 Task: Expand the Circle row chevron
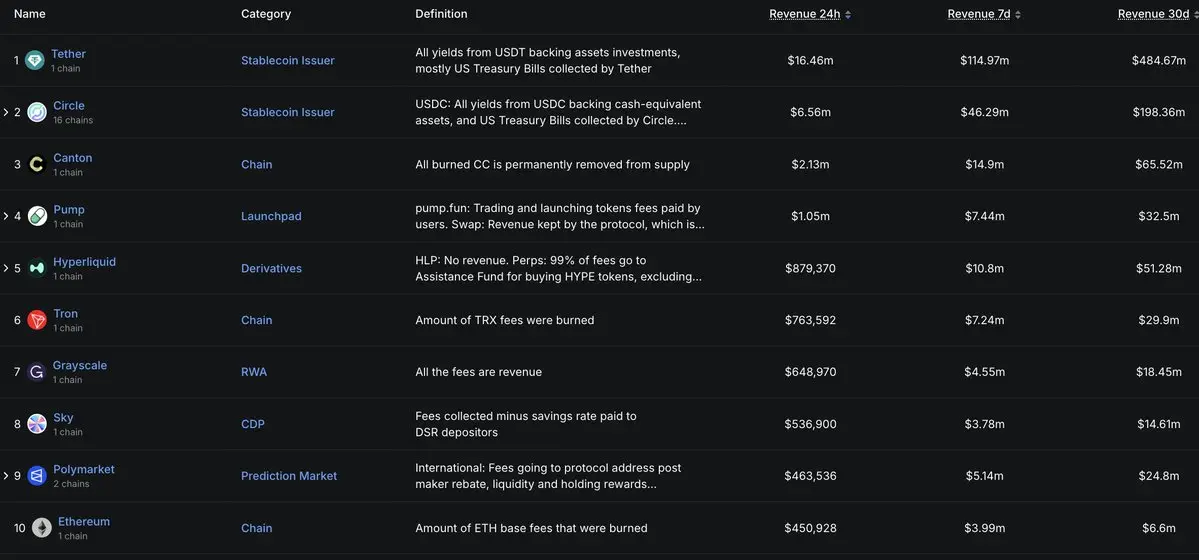(6, 112)
